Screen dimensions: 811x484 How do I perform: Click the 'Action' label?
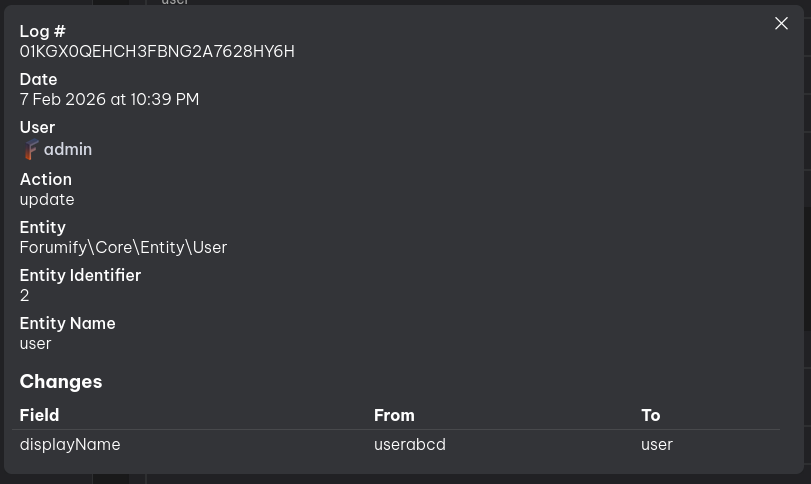46,180
